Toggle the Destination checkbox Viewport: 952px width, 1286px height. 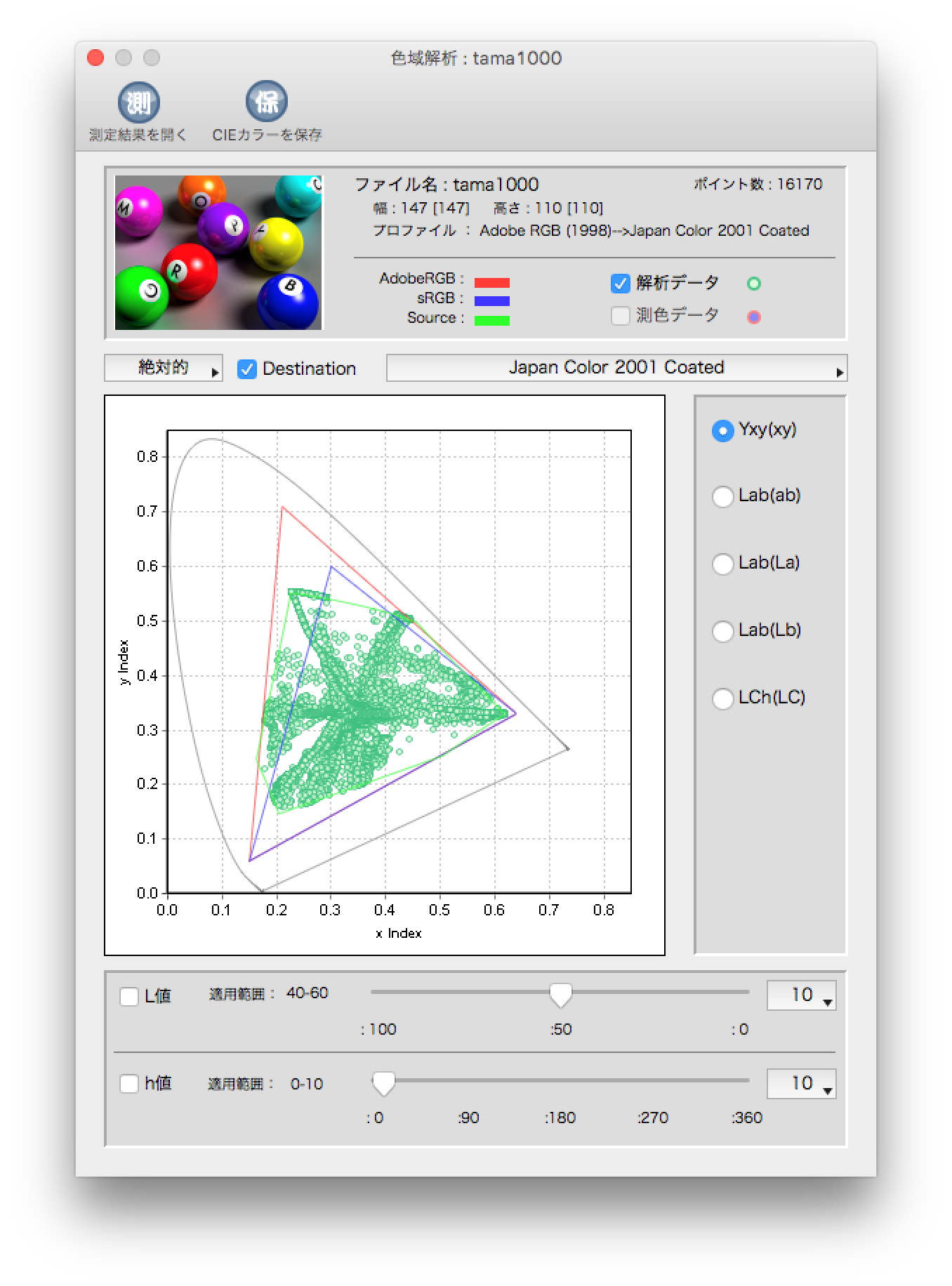(246, 369)
